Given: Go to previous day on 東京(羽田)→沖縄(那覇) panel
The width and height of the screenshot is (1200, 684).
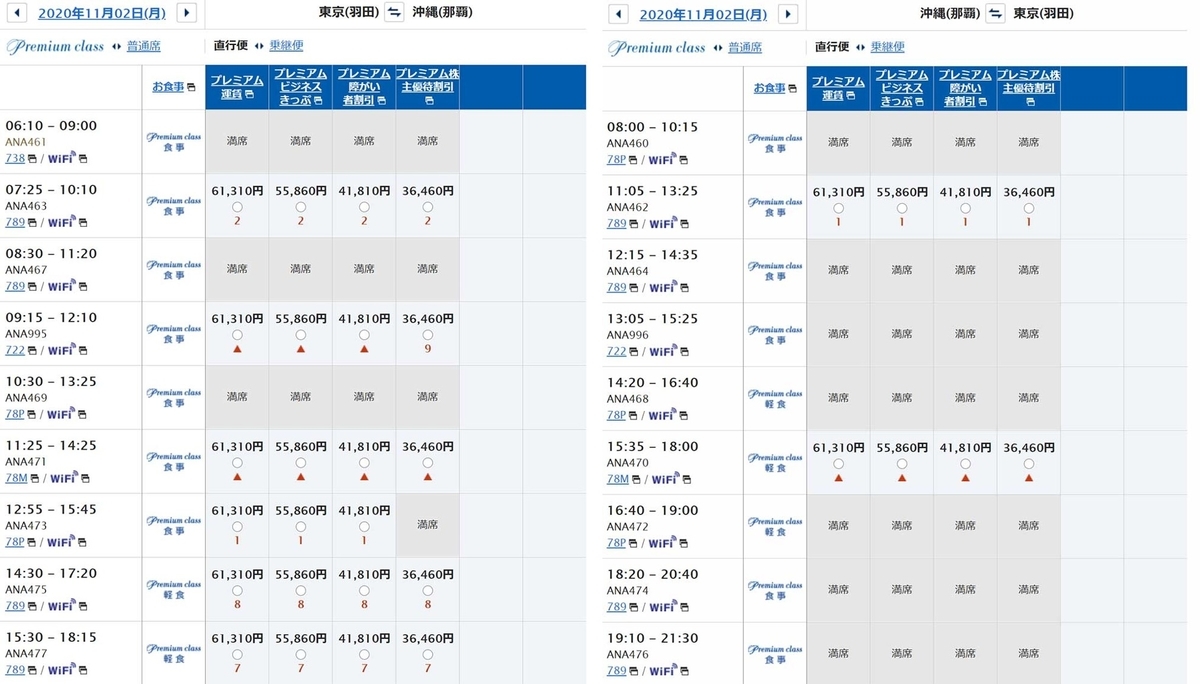Looking at the screenshot, I should pos(16,13).
